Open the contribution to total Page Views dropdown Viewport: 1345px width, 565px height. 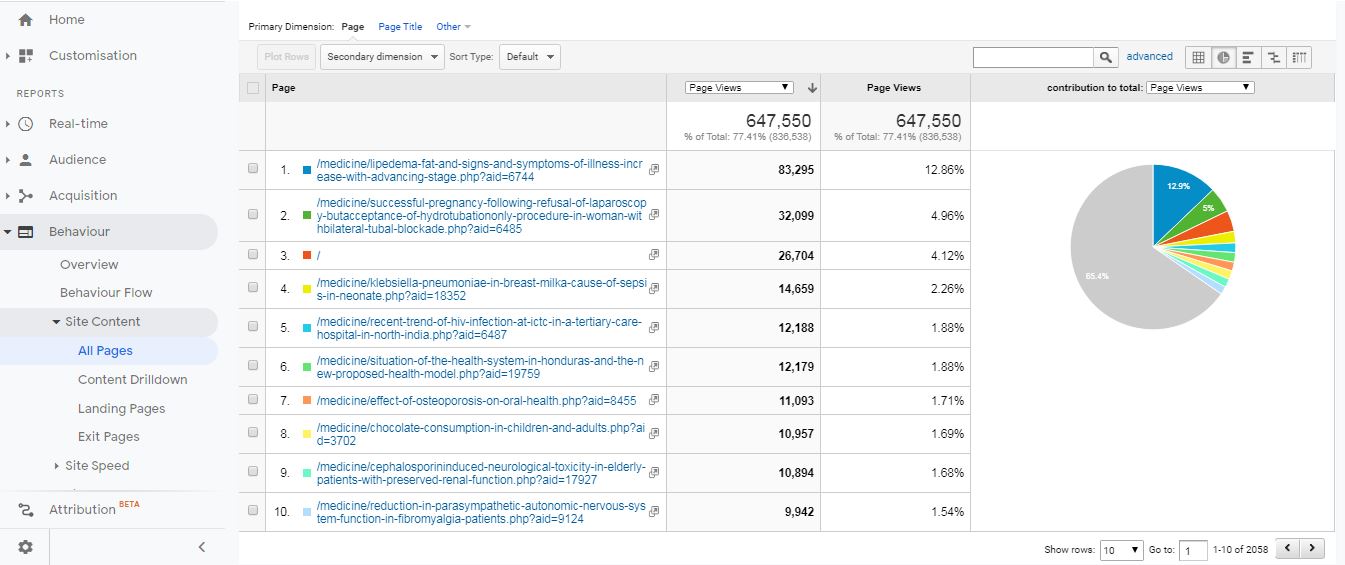pyautogui.click(x=1199, y=88)
